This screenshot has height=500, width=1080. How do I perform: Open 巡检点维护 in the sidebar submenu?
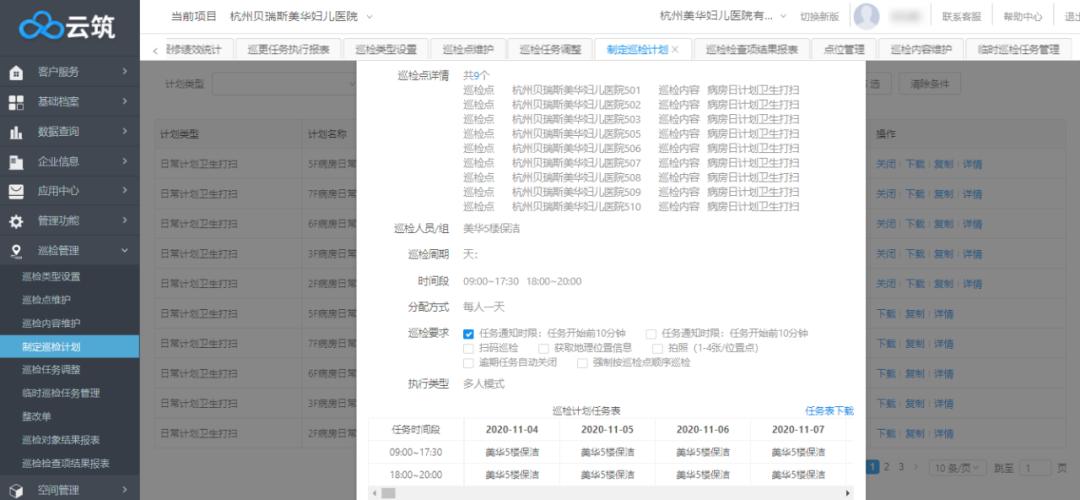[x=46, y=300]
